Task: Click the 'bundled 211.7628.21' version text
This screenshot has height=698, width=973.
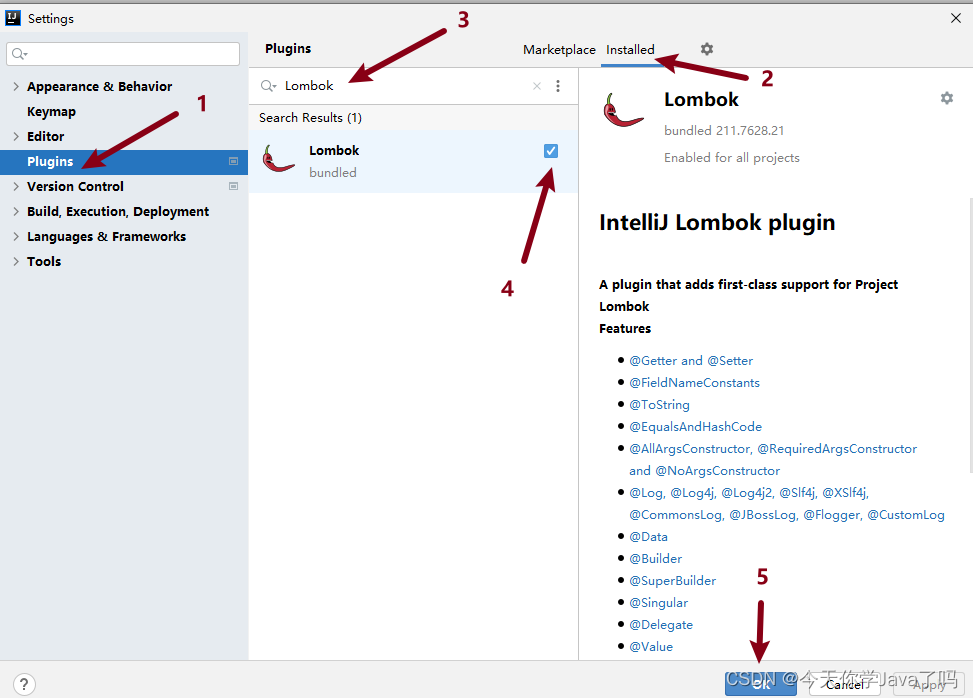Action: [724, 130]
